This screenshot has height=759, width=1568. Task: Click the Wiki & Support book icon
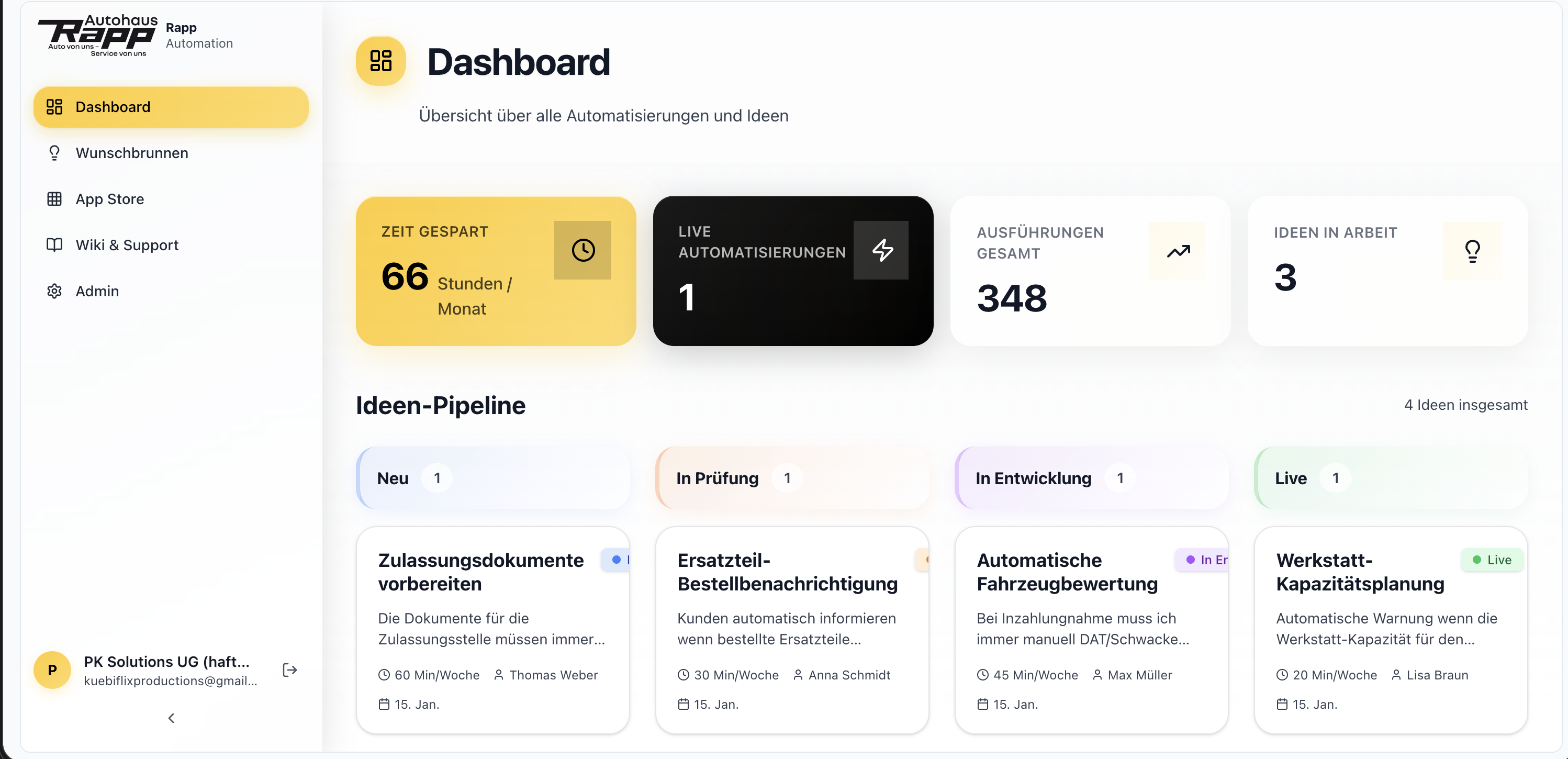(x=54, y=244)
